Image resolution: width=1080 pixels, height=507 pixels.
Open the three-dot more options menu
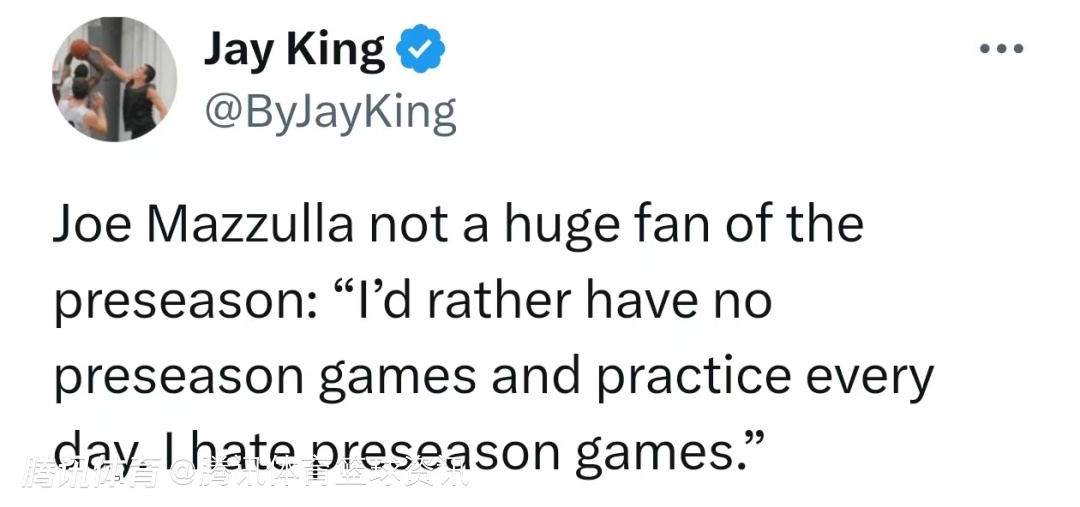(1001, 48)
